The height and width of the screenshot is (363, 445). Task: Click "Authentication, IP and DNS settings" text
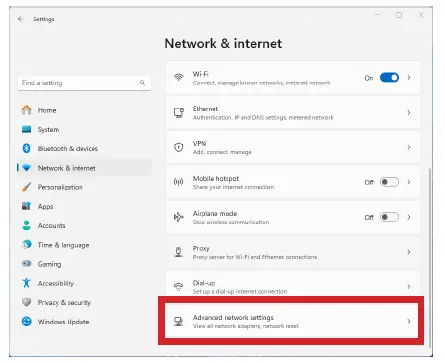(x=239, y=118)
